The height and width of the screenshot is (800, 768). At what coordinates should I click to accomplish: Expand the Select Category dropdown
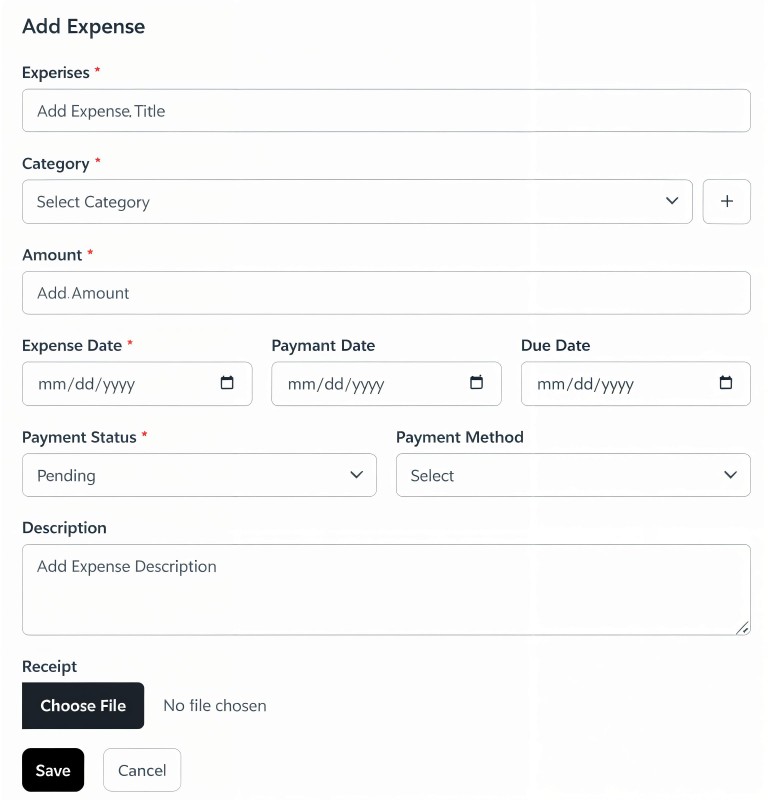[356, 202]
